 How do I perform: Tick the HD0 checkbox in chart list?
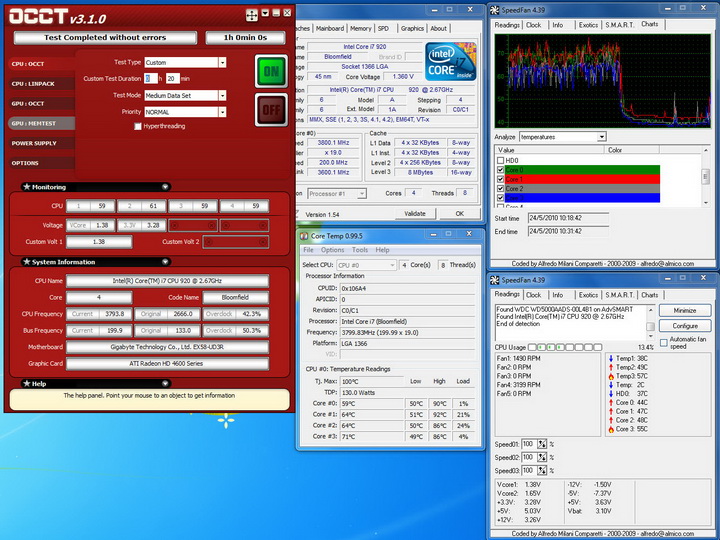point(500,160)
